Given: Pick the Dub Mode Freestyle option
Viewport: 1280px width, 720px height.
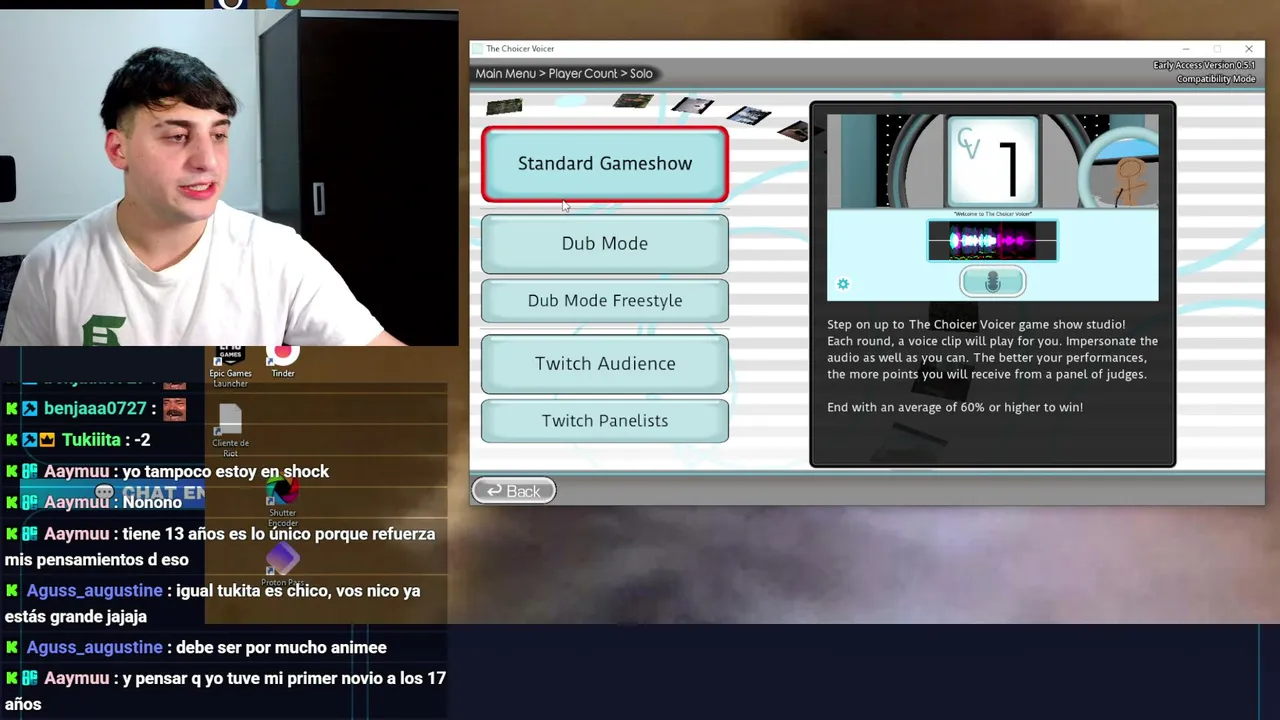Looking at the screenshot, I should coord(605,300).
